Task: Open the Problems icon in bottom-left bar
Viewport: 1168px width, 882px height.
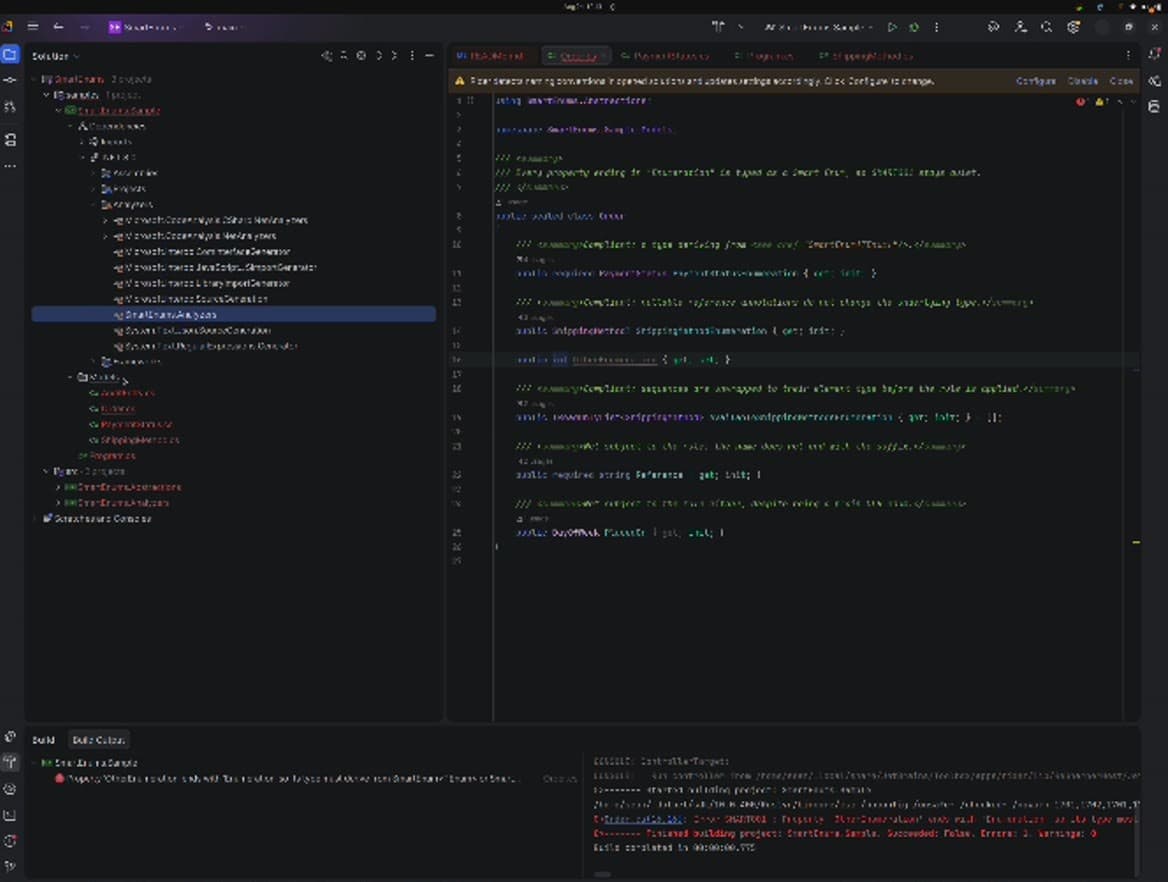Action: click(10, 841)
